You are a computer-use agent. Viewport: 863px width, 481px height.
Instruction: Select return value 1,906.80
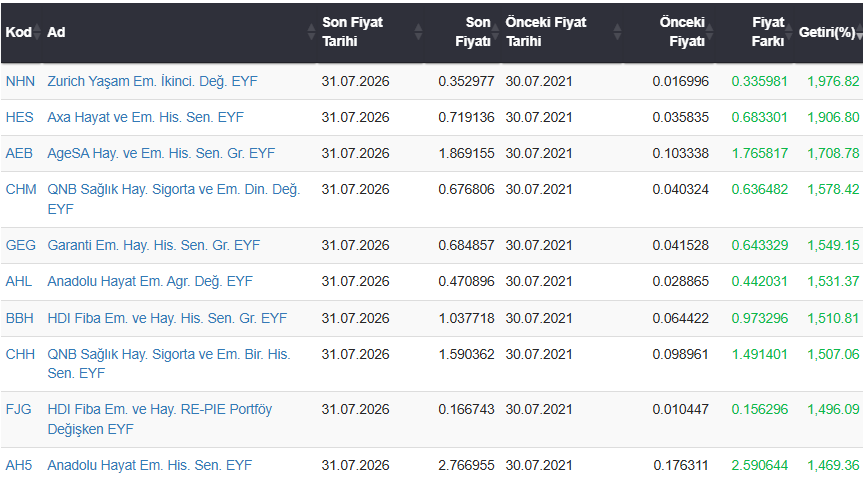tap(833, 117)
